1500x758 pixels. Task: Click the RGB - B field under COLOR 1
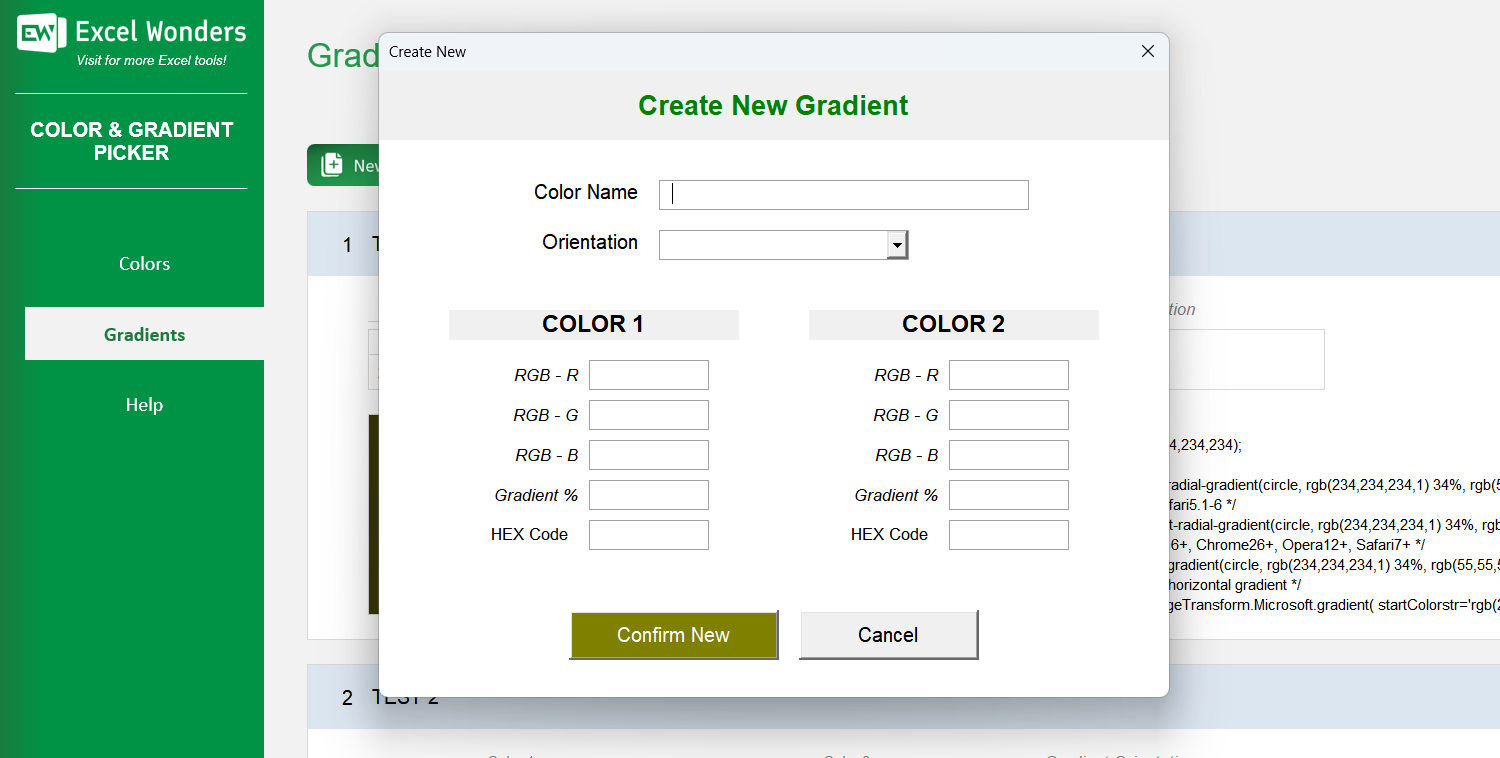coord(648,454)
